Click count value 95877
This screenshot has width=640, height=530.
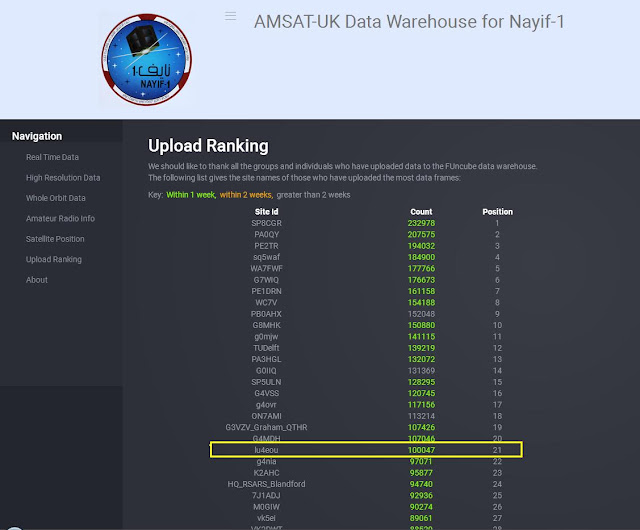click(421, 473)
